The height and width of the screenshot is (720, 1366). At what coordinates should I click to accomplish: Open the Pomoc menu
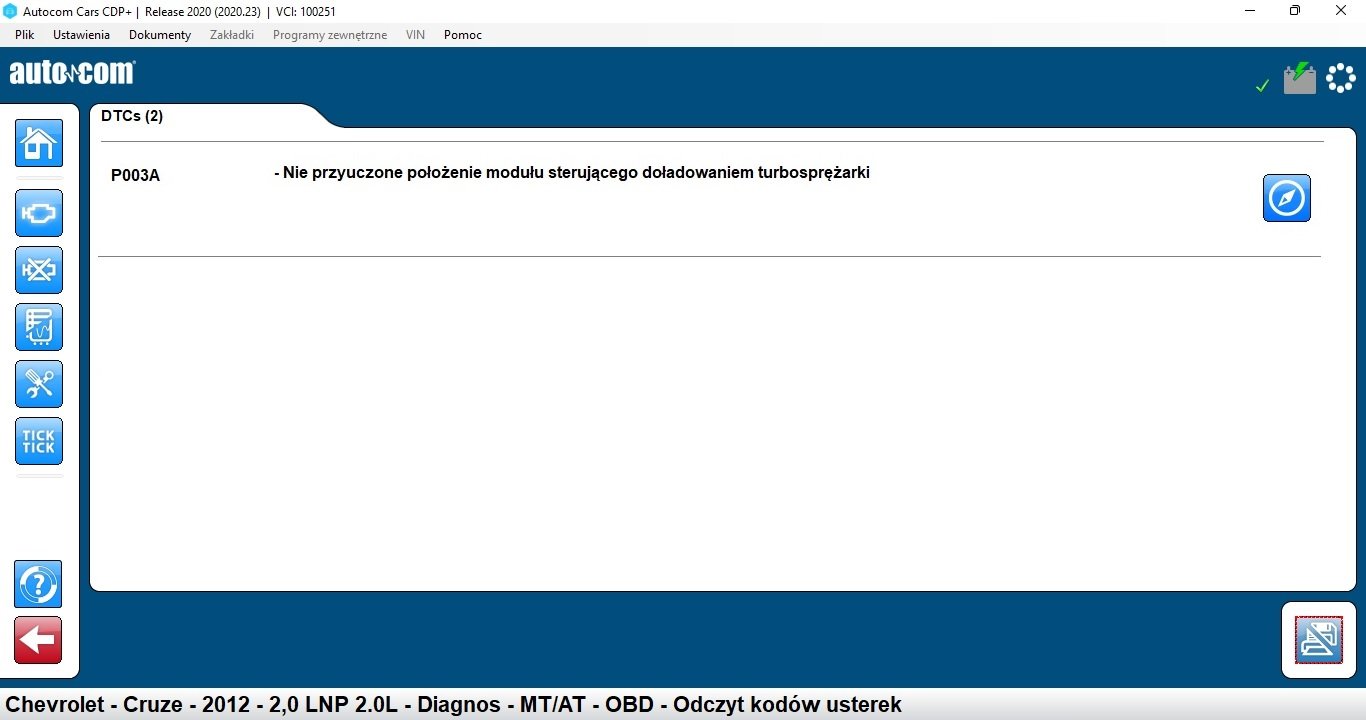click(x=462, y=35)
